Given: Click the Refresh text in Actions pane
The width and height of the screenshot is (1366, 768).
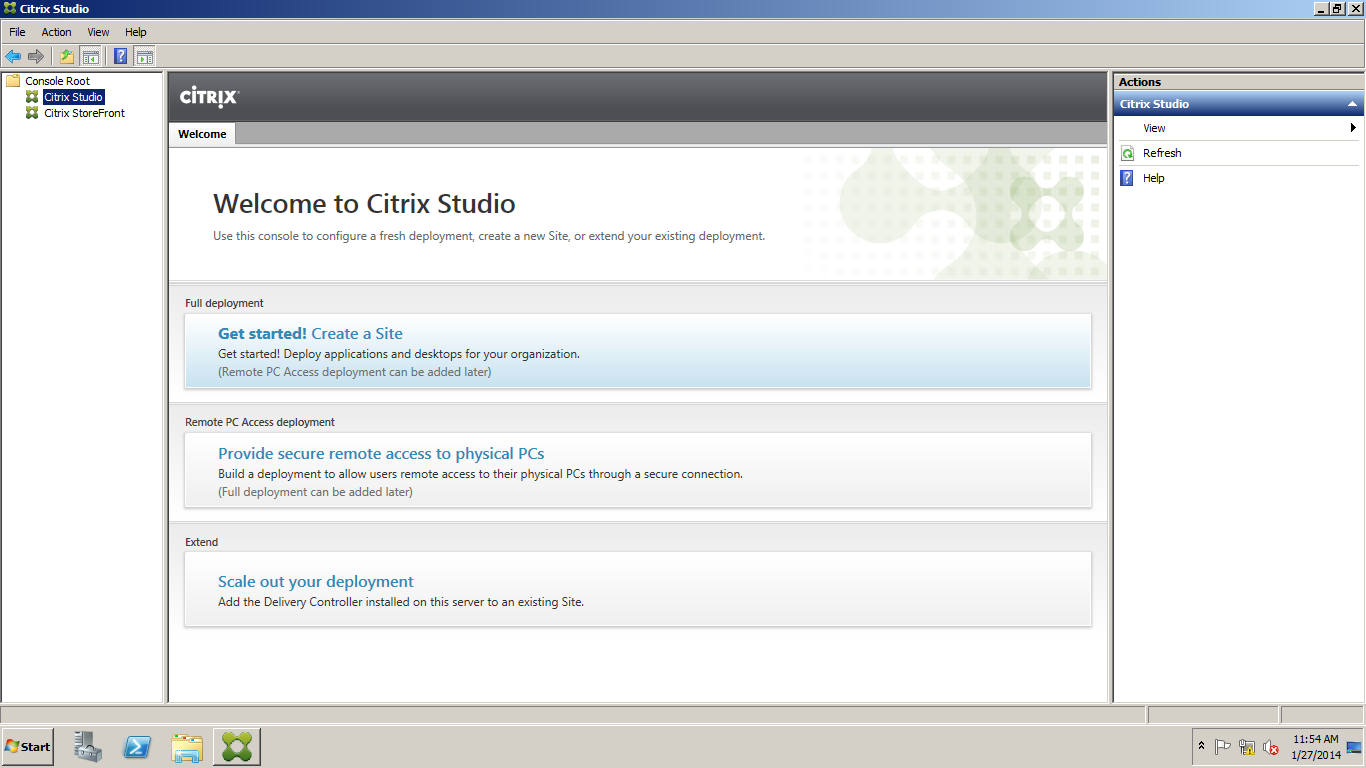Looking at the screenshot, I should click(1162, 153).
